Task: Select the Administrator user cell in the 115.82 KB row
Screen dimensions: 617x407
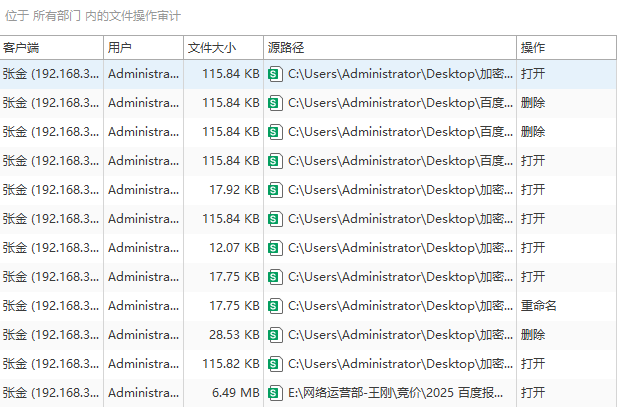Action: pos(143,363)
